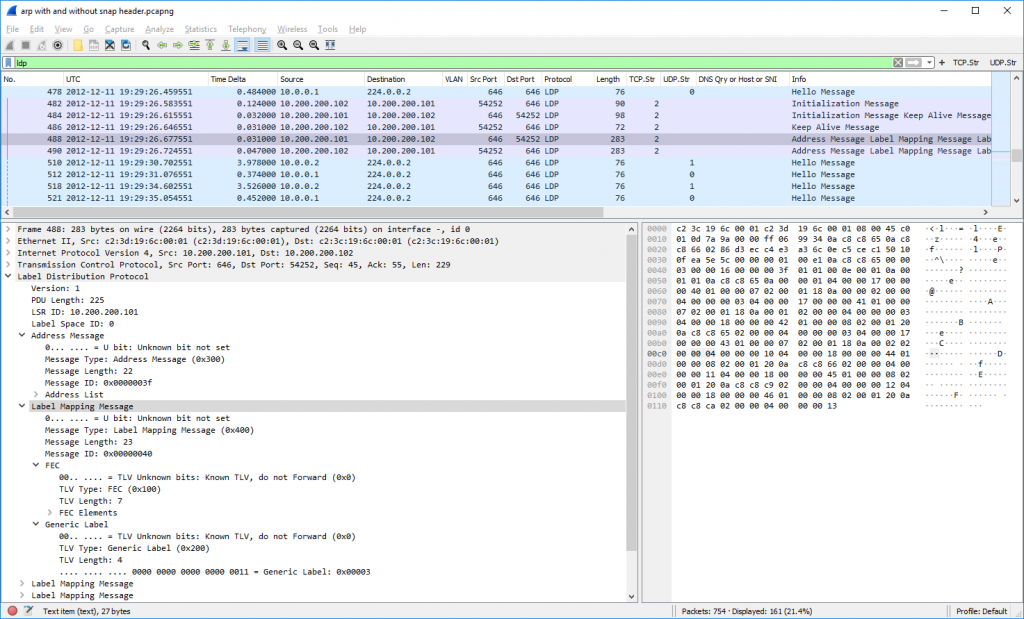Clear the display filter with X button
Screen dimensions: 1024x619
point(898,62)
